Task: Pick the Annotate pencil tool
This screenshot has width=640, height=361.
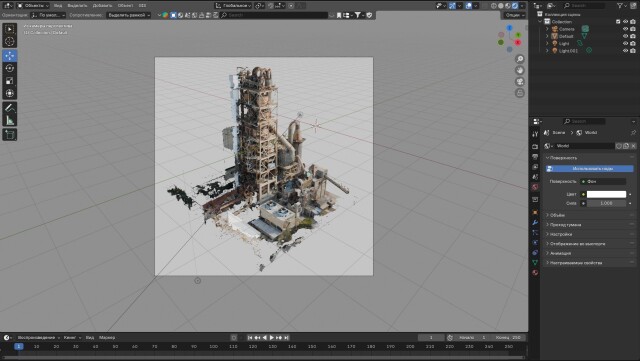Action: (9, 108)
